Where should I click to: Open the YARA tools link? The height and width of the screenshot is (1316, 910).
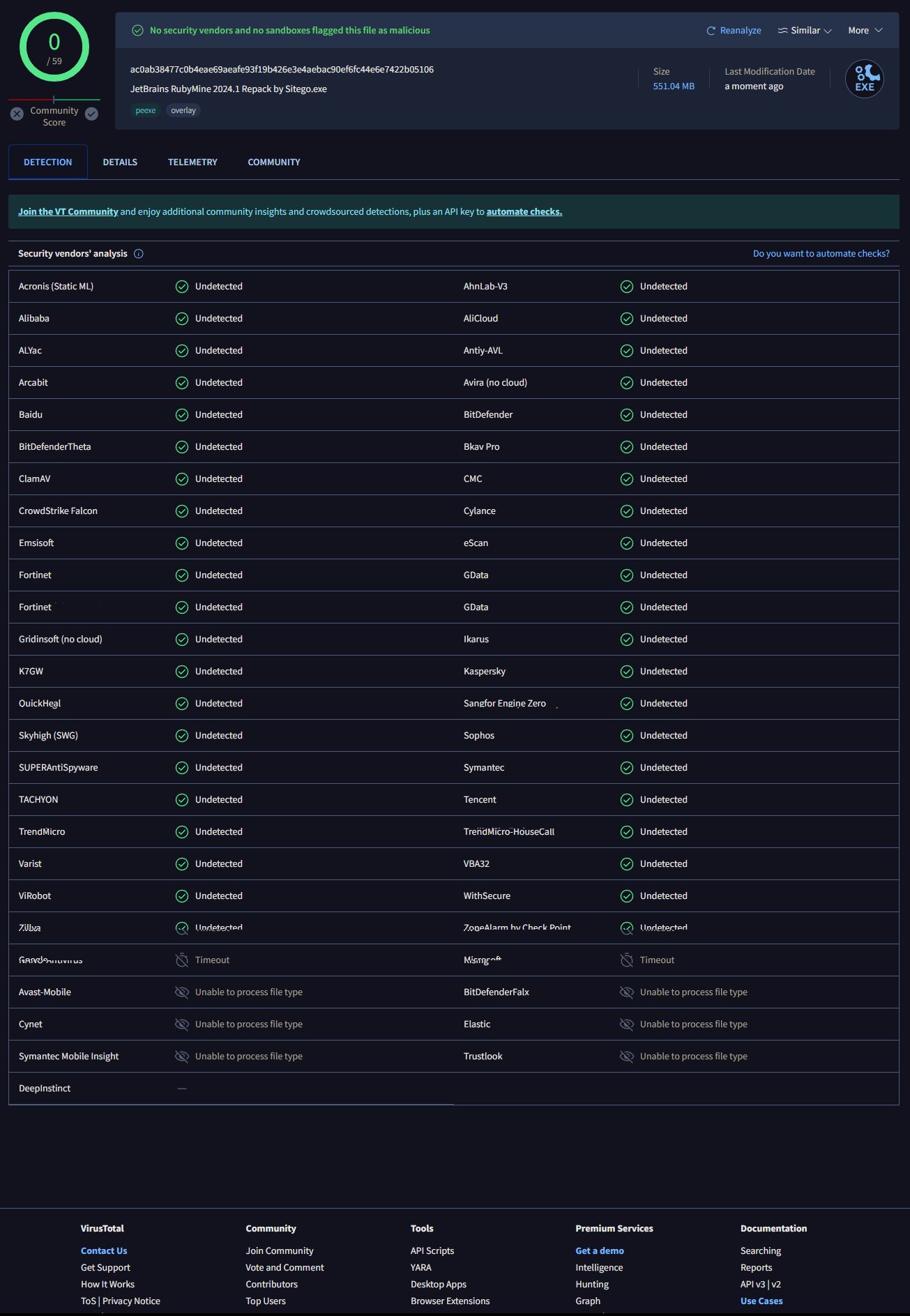(421, 1268)
